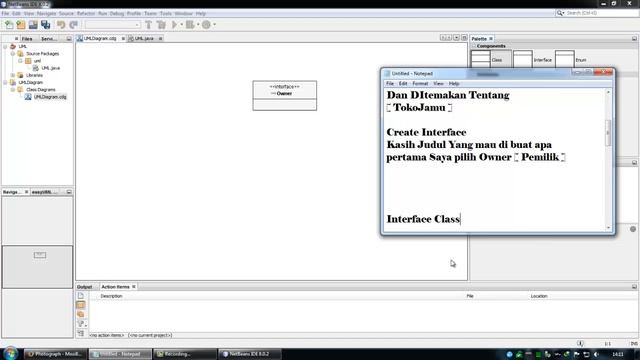Close the Action Items tab
The image size is (640, 360).
(x=133, y=287)
